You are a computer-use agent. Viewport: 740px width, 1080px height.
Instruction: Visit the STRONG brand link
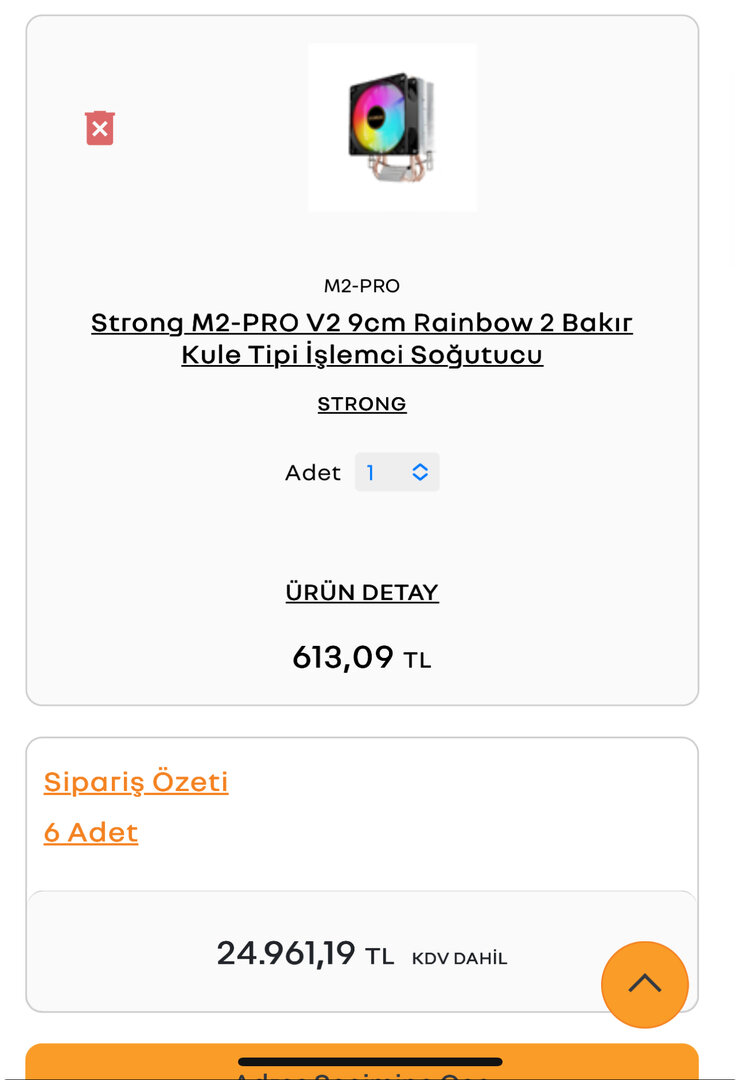(x=362, y=404)
